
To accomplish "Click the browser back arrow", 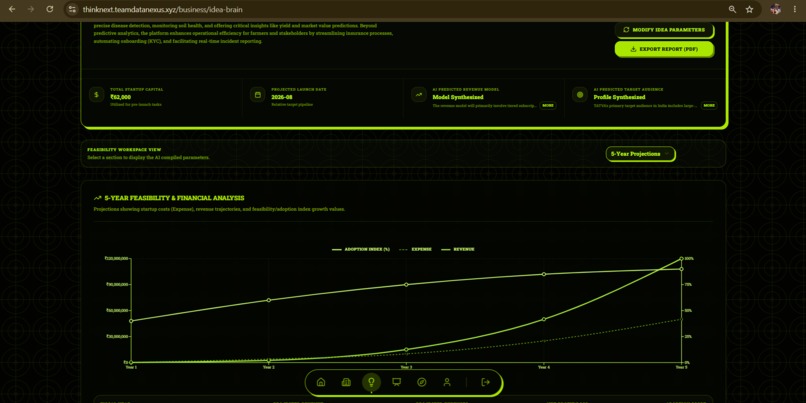I will (12, 9).
